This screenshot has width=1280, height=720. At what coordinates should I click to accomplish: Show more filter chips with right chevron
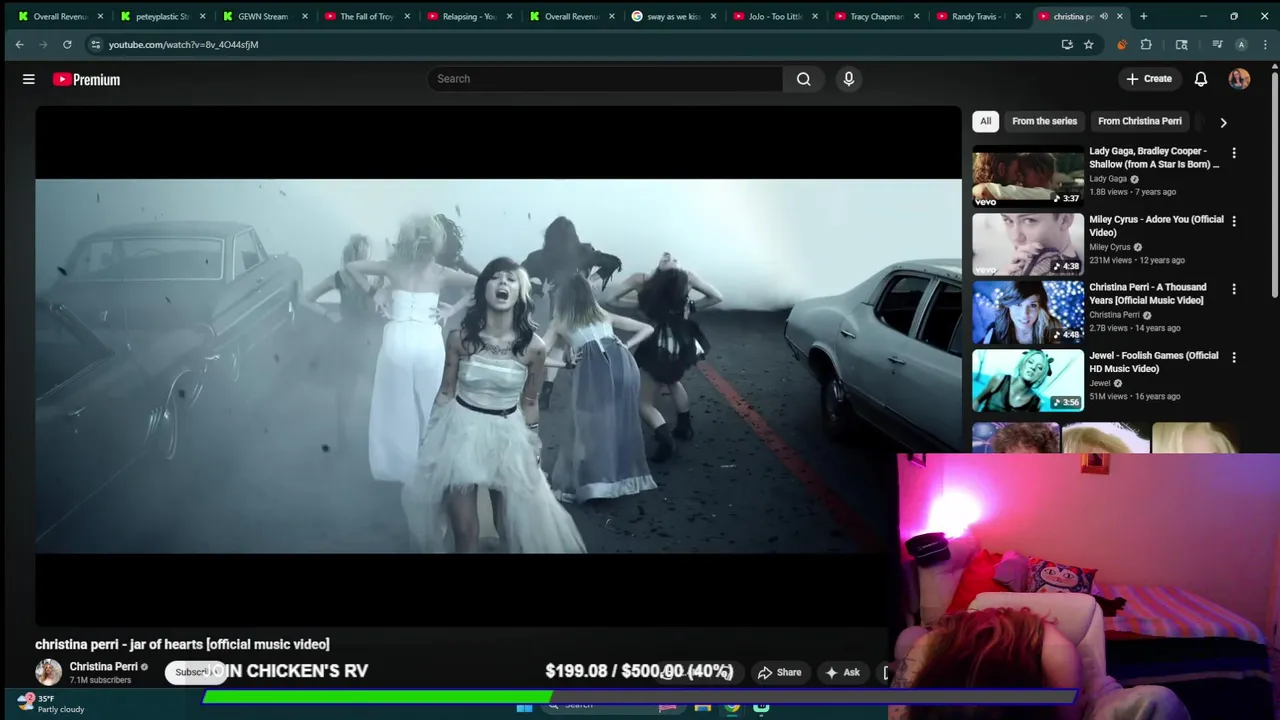point(1223,122)
